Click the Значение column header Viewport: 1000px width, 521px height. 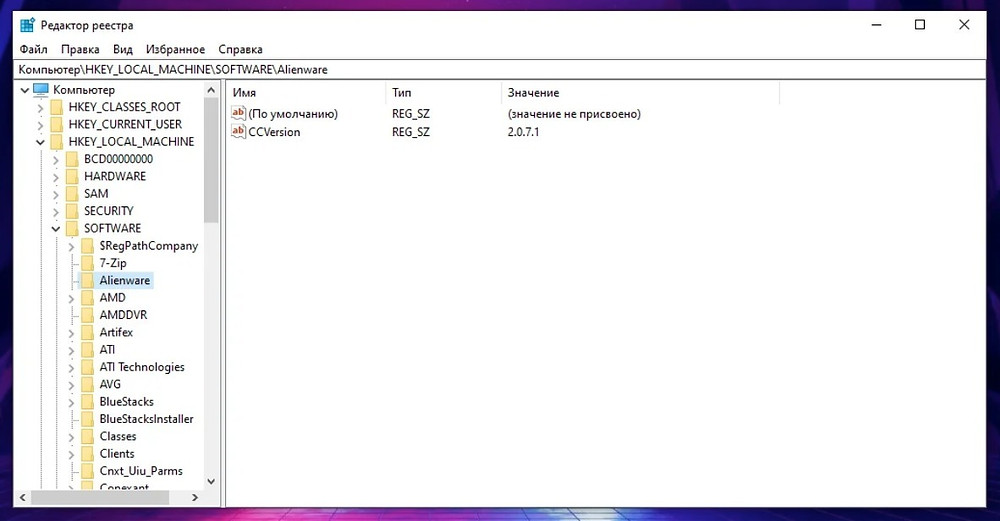pyautogui.click(x=640, y=92)
